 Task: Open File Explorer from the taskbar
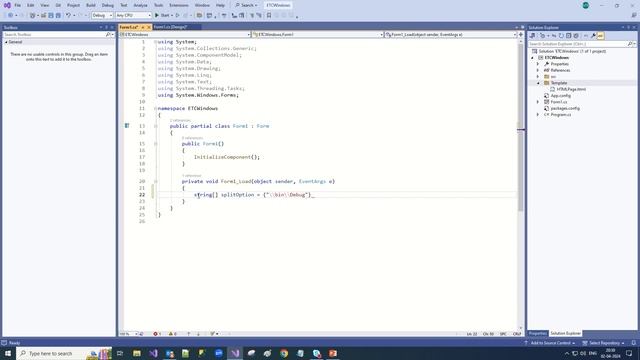pyautogui.click(x=137, y=353)
